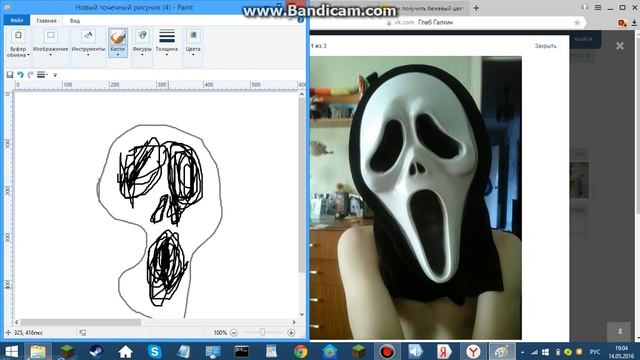The image size is (640, 360).
Task: Click the Paint horizontal scrollbar thumb
Action: click(x=81, y=322)
